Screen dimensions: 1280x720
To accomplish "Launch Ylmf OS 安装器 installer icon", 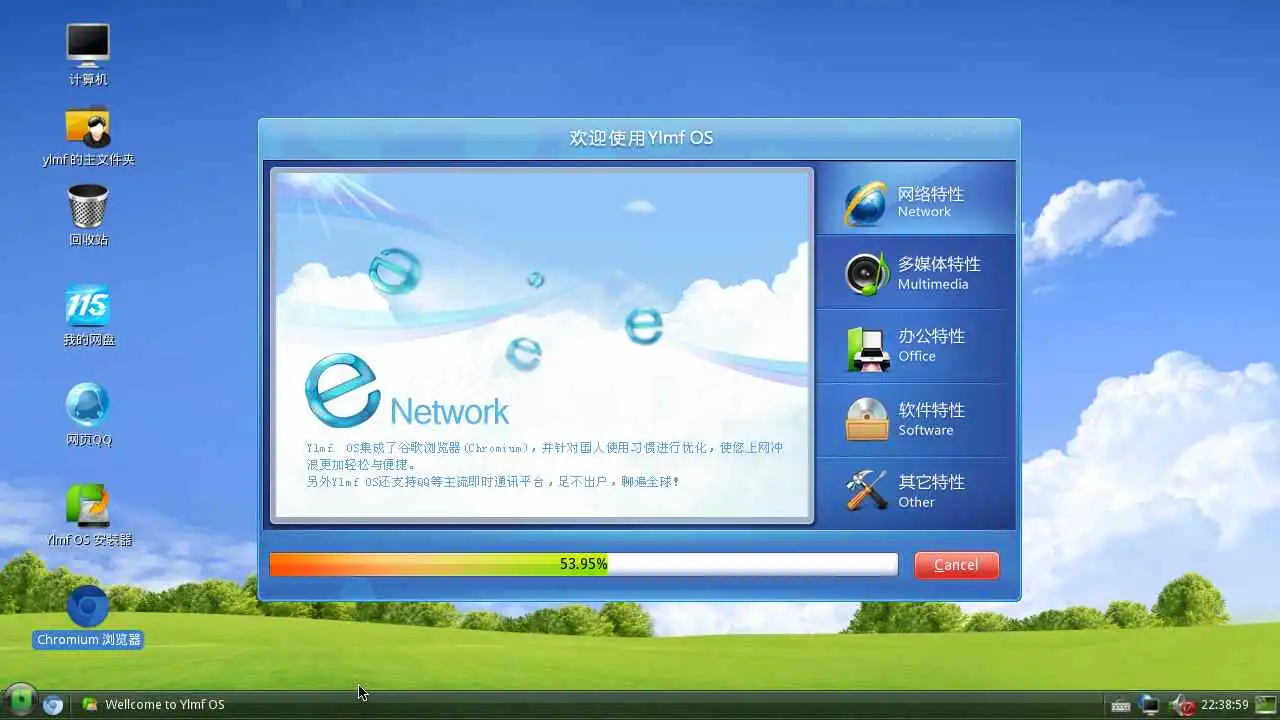I will point(88,514).
